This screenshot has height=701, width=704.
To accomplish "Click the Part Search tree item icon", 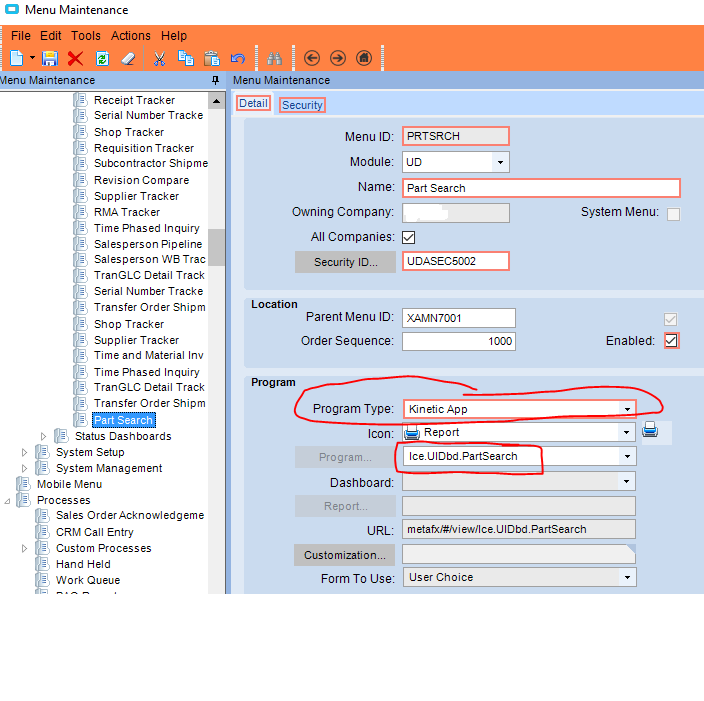I will point(81,420).
